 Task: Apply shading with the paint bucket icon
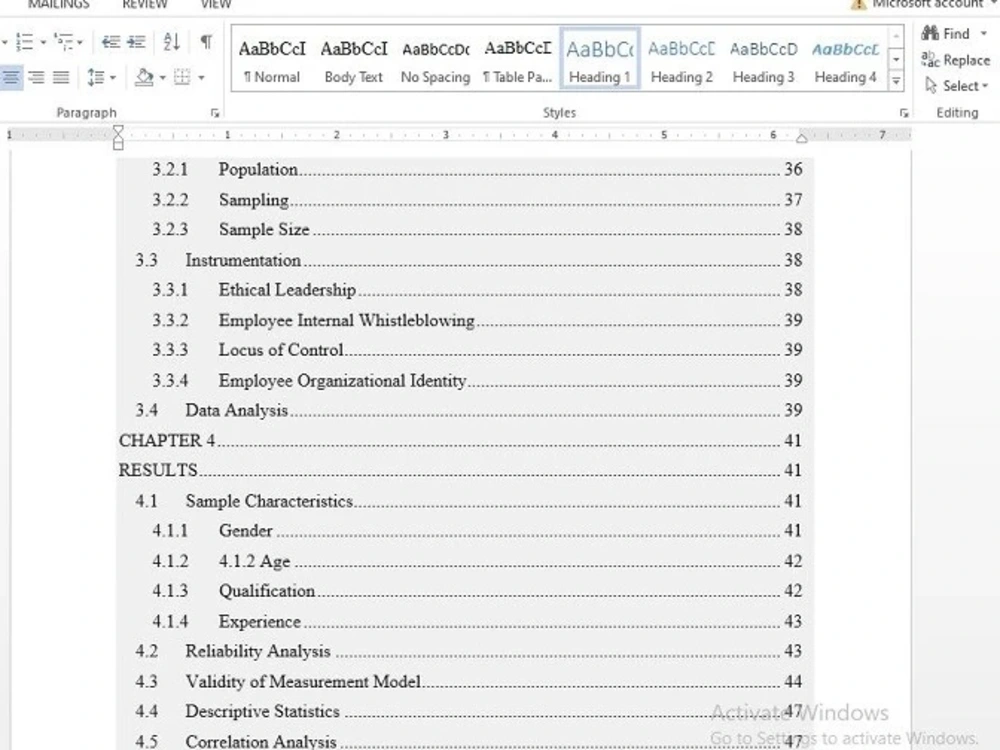[143, 77]
